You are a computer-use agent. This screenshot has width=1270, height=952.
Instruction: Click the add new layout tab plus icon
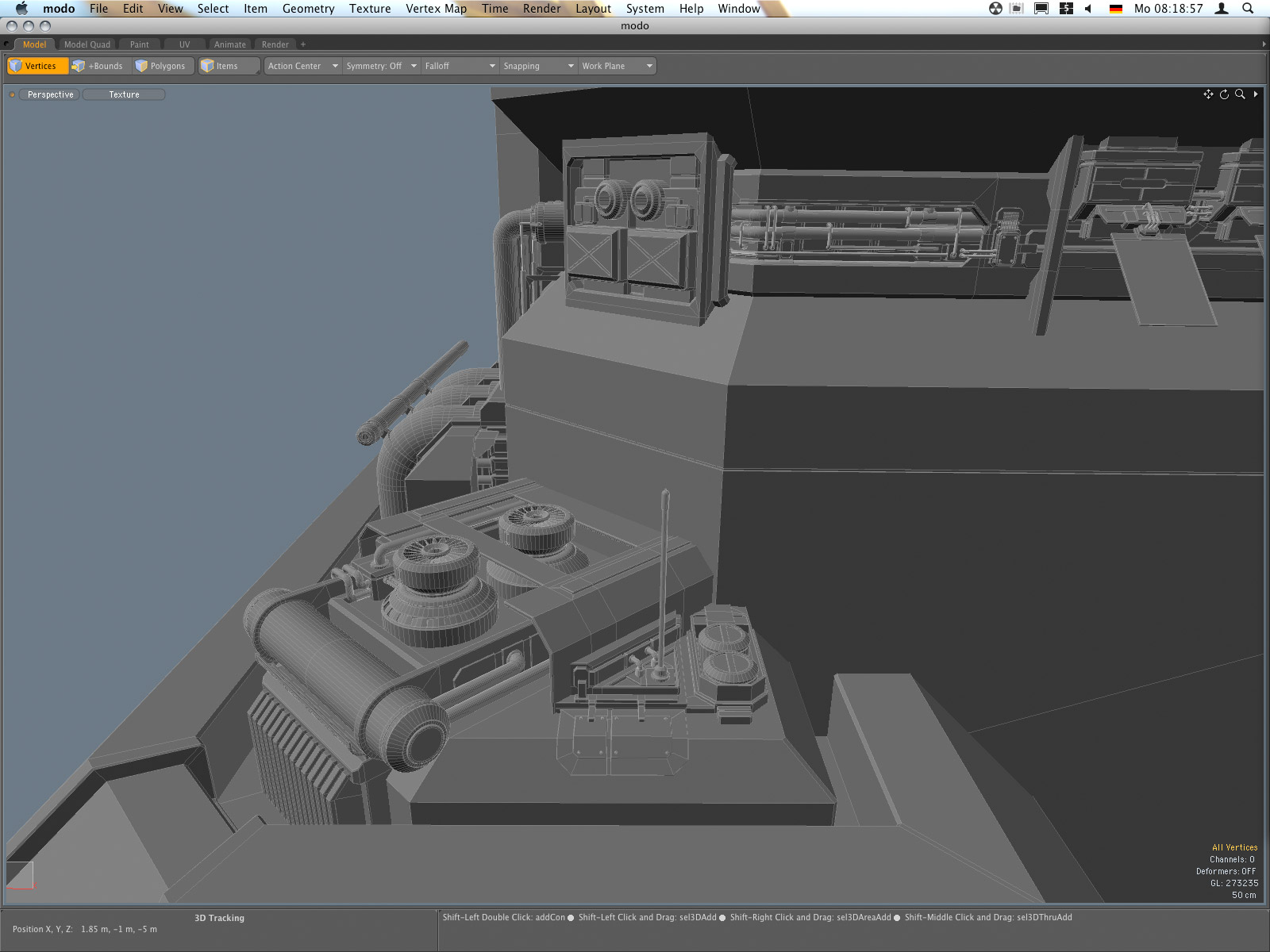pyautogui.click(x=303, y=44)
